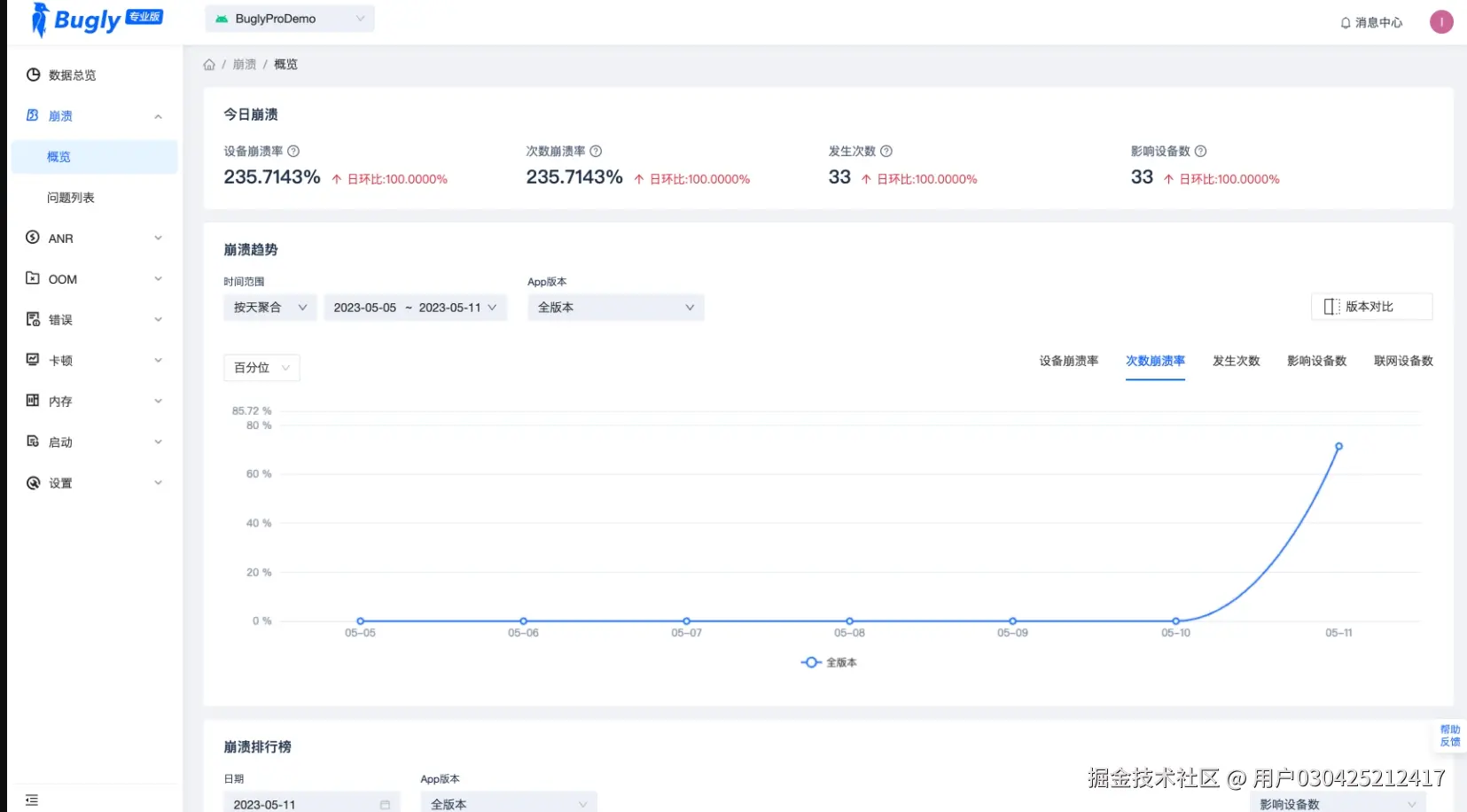Viewport: 1467px width, 812px height.
Task: Expand the 全版本 App版本 dropdown
Action: [616, 308]
